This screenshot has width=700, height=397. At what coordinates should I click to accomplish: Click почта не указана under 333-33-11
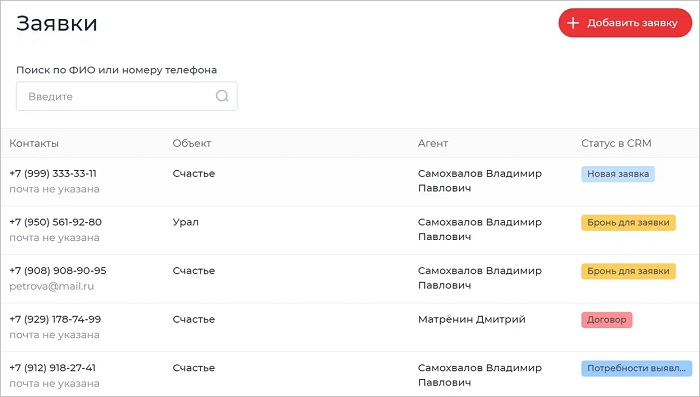[x=54, y=189]
